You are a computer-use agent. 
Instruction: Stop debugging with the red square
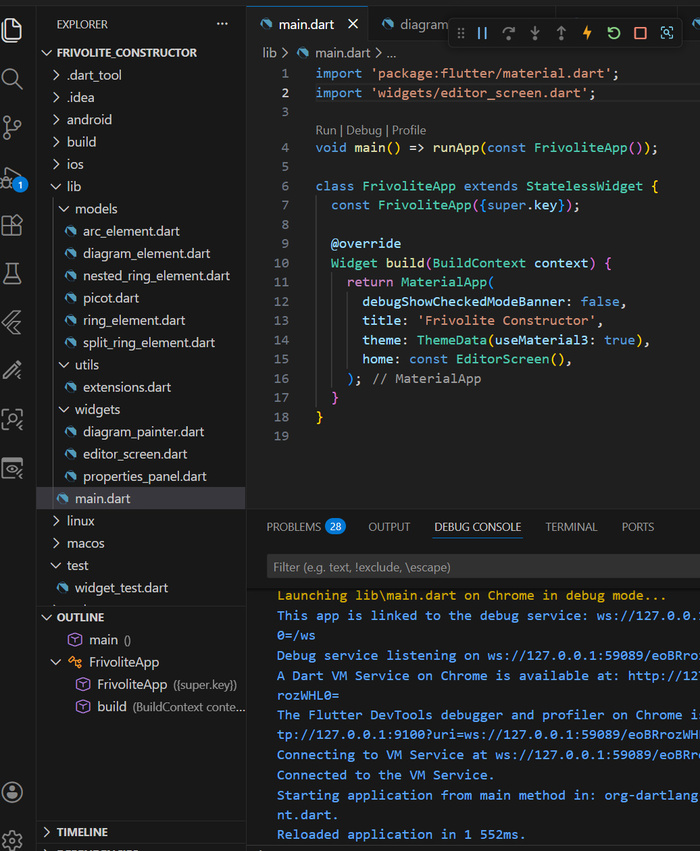640,33
